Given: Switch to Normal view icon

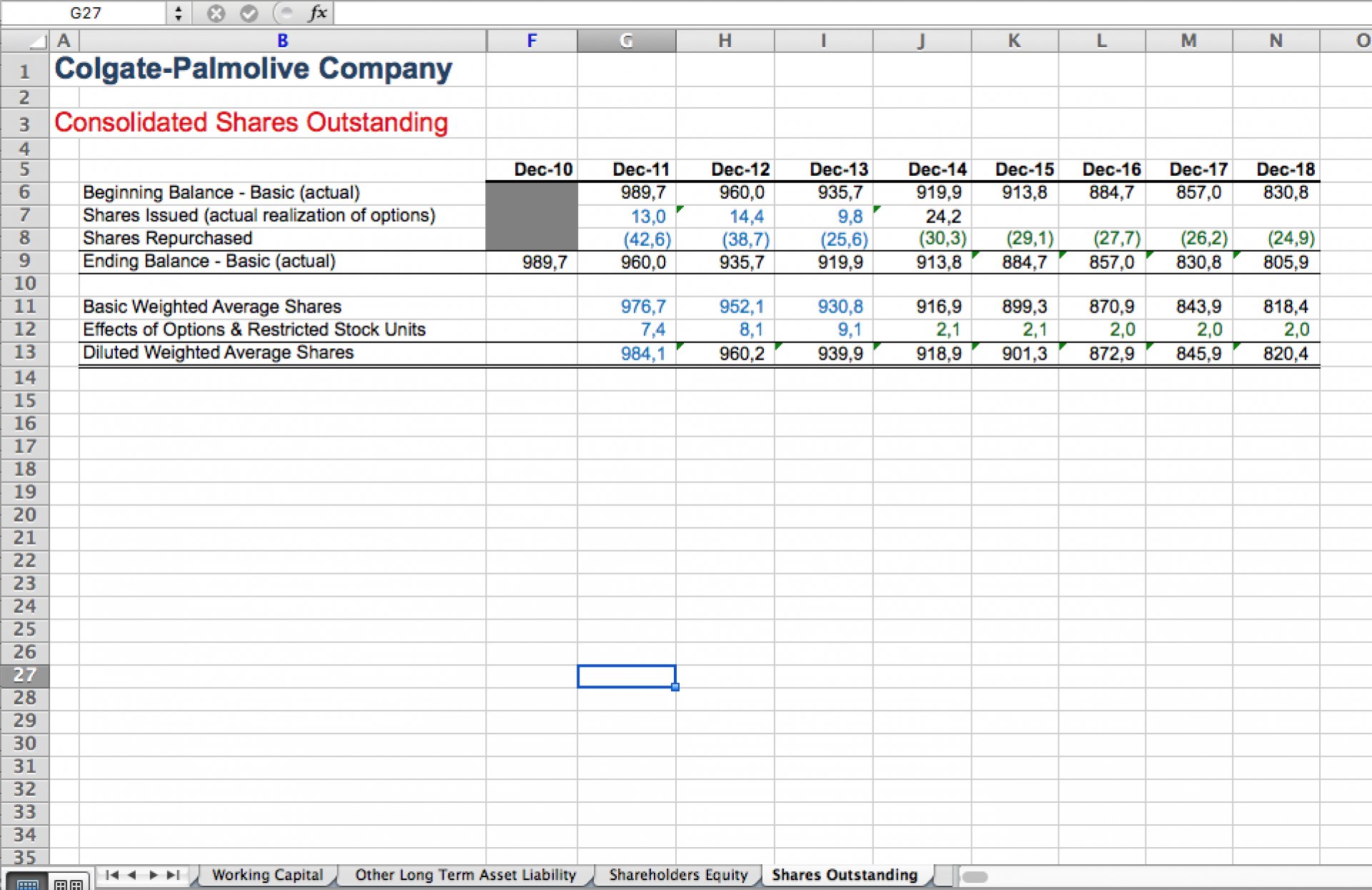Looking at the screenshot, I should 26,882.
